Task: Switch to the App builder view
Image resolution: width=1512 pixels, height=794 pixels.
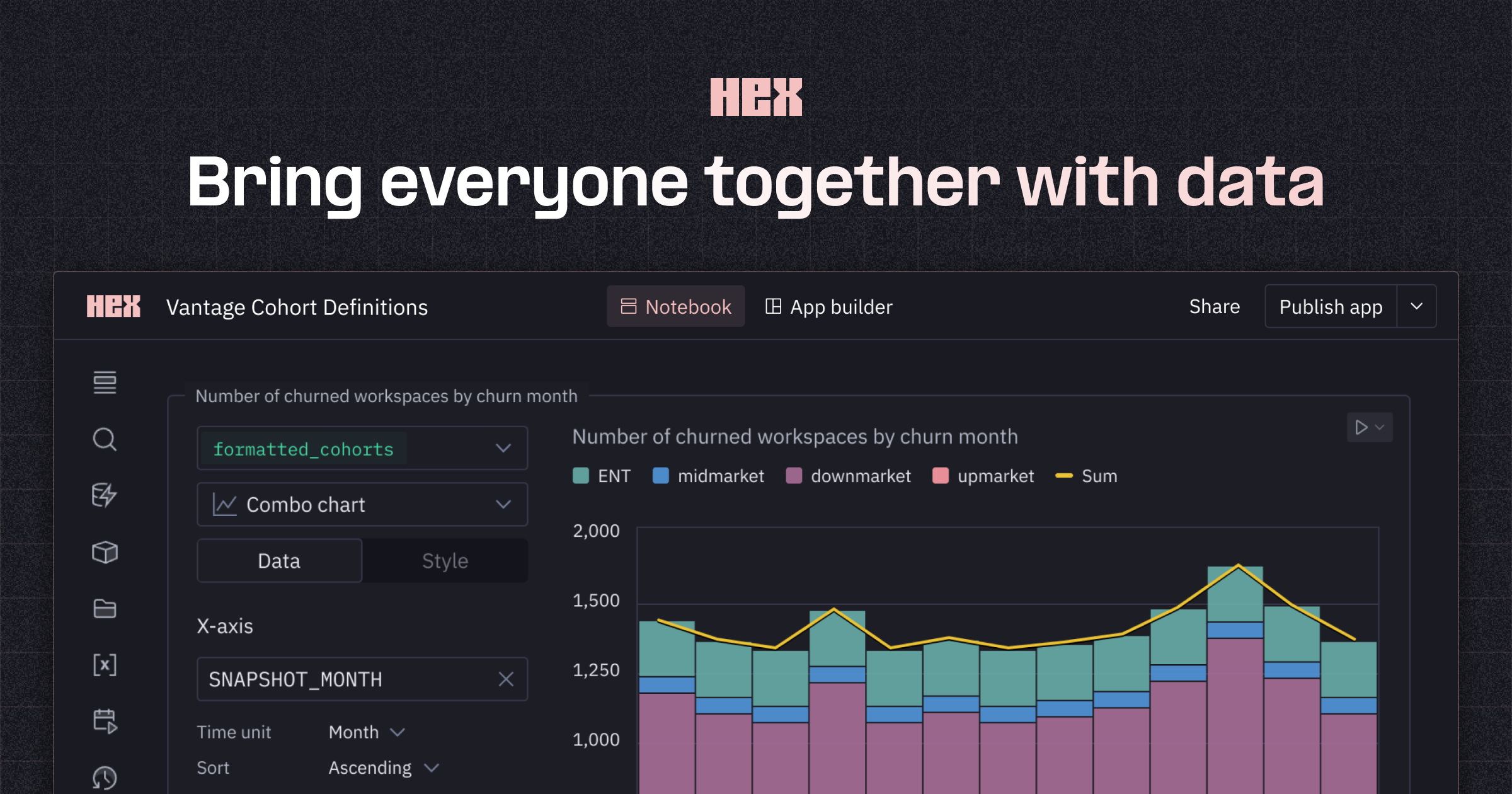Action: point(828,306)
